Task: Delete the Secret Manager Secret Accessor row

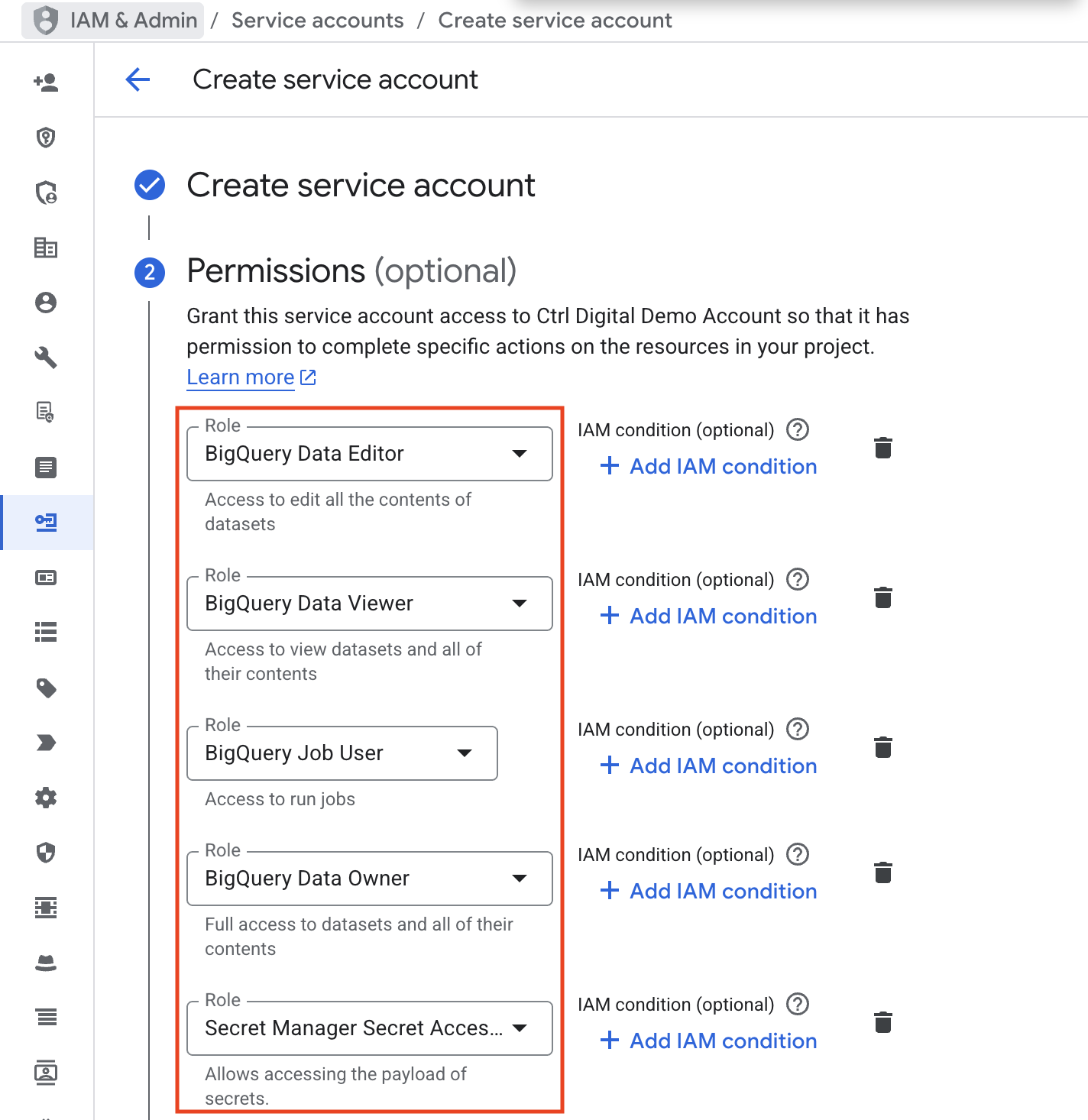Action: 883,1022
